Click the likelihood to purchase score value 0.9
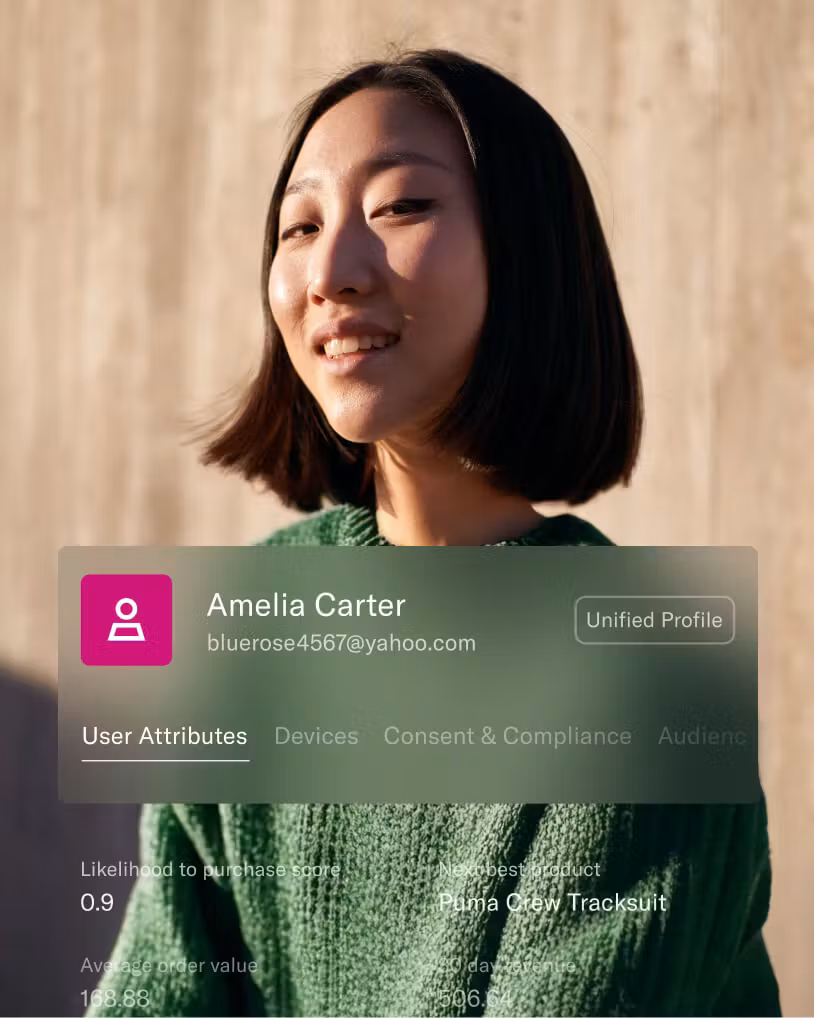 (96, 903)
